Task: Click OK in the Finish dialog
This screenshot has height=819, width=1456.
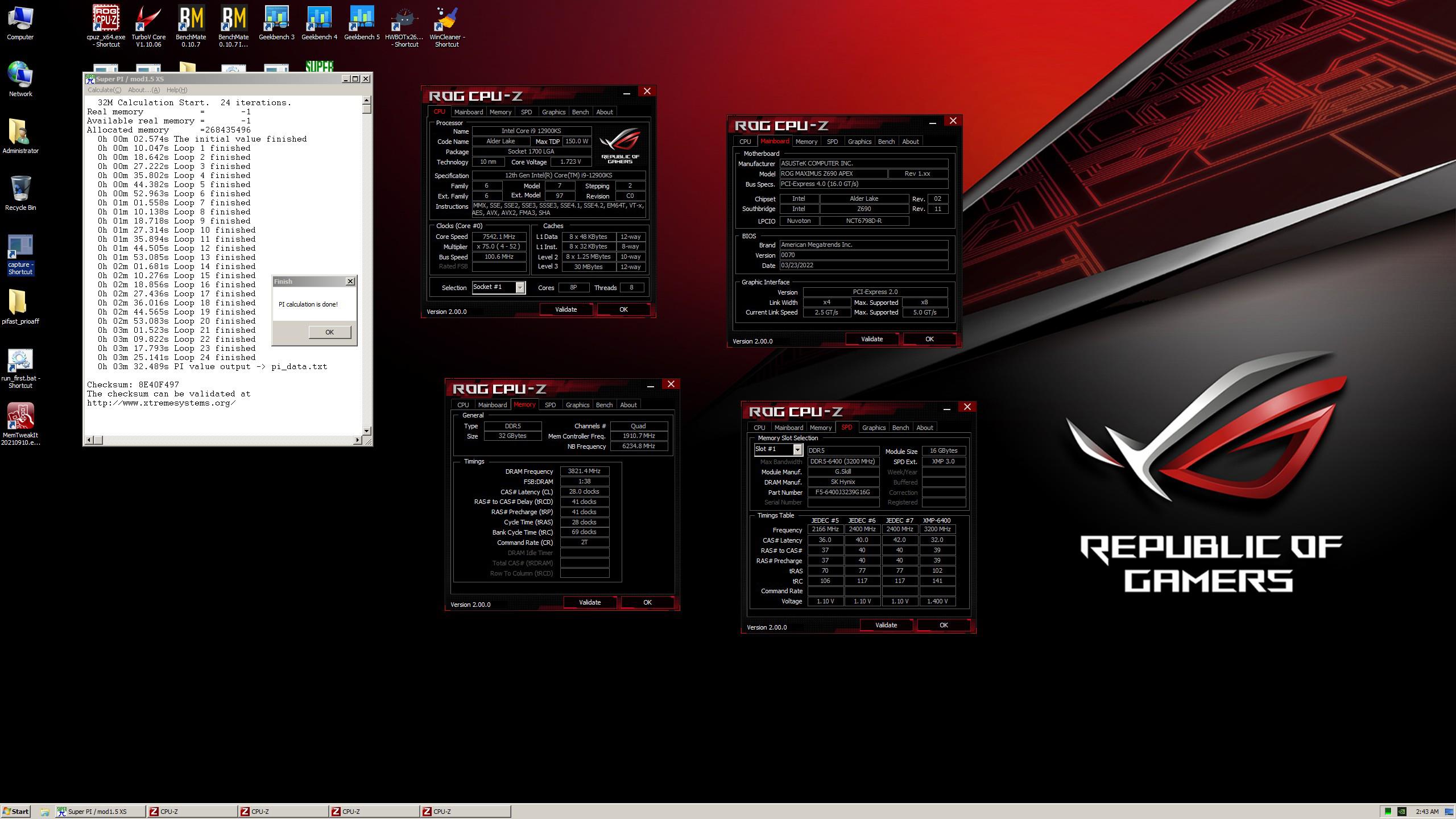Action: pos(329,332)
